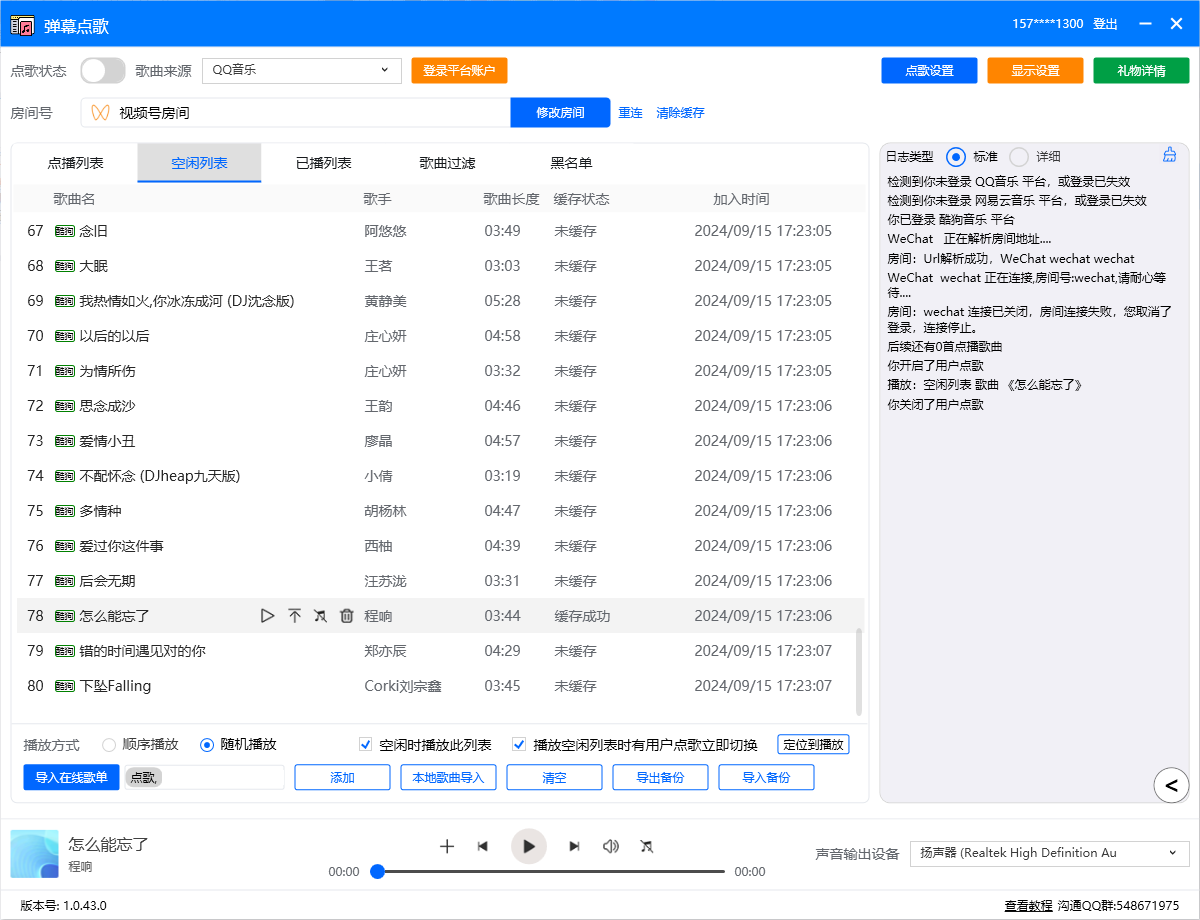Click the 登录平台账户 button
The image size is (1200, 920).
(x=459, y=70)
